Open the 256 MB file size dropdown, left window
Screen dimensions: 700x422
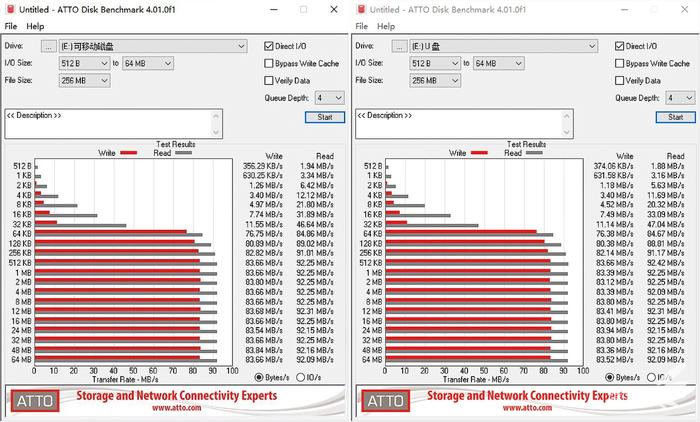(84, 80)
